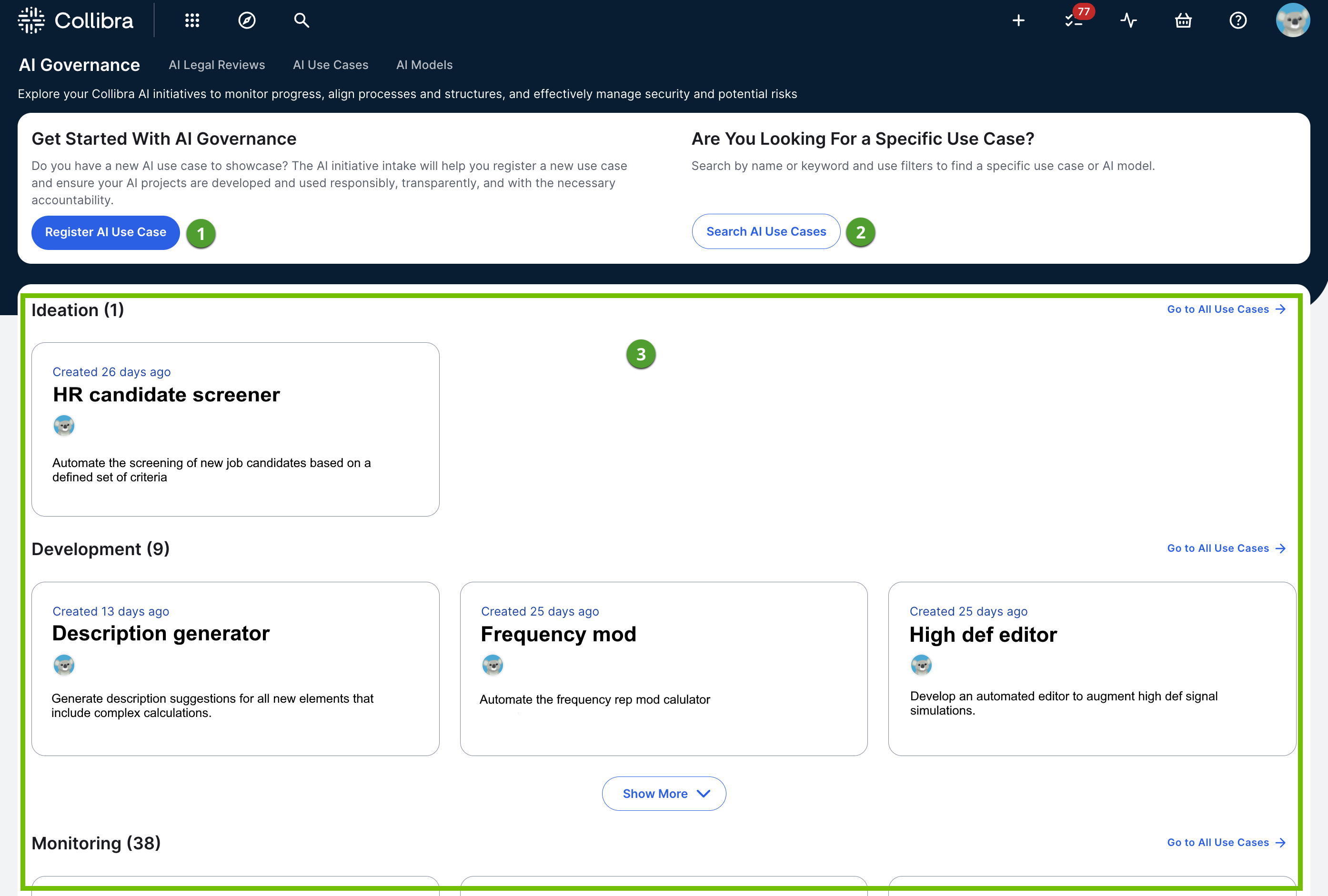Open the AI Models tab
The width and height of the screenshot is (1328, 896).
[x=424, y=65]
